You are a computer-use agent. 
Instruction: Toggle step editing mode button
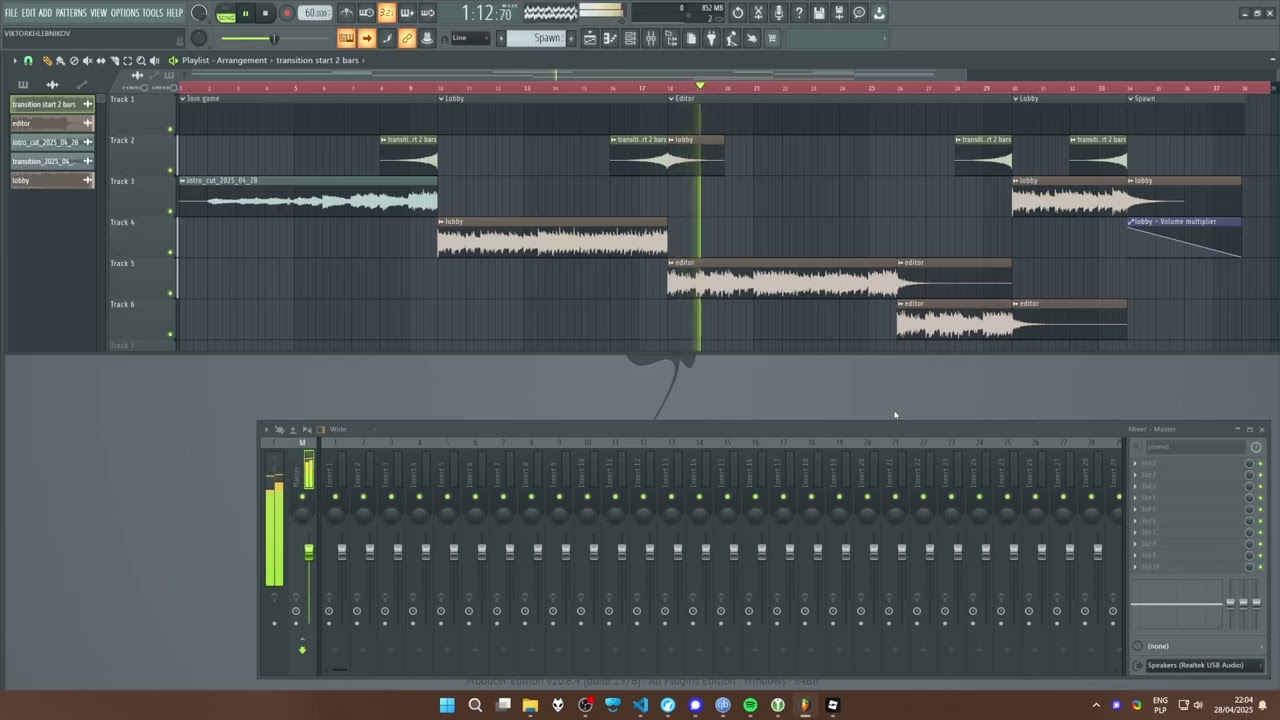point(387,38)
